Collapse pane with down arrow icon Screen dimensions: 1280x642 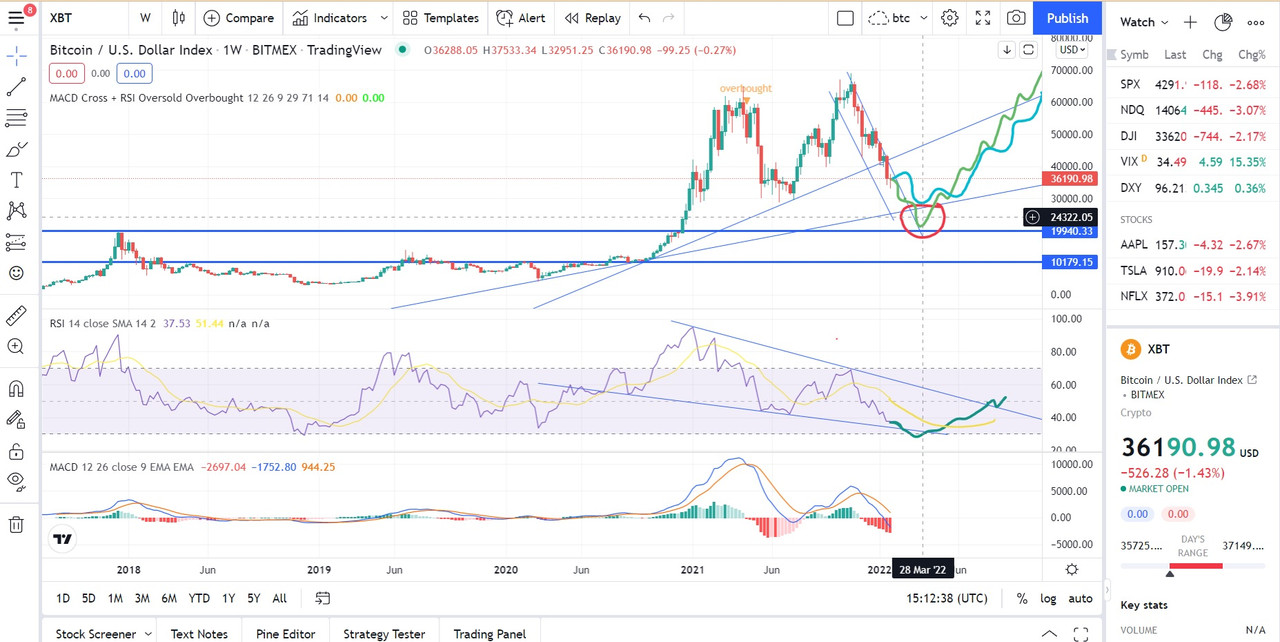tap(1007, 50)
